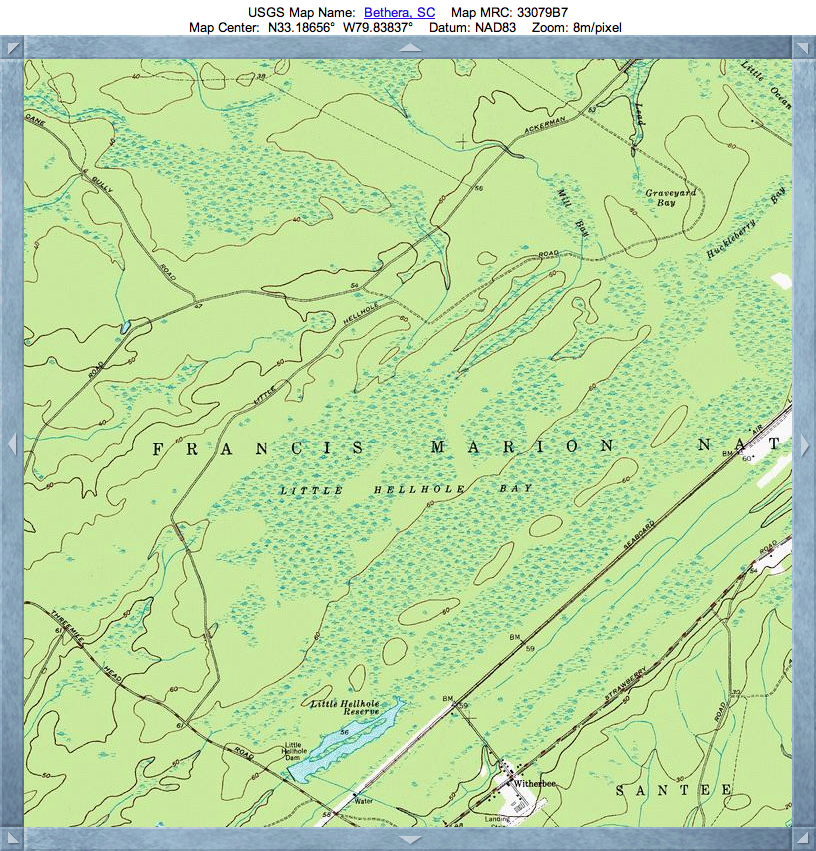The image size is (816, 851).
Task: Pan the map east with the right arrow
Action: 806,444
